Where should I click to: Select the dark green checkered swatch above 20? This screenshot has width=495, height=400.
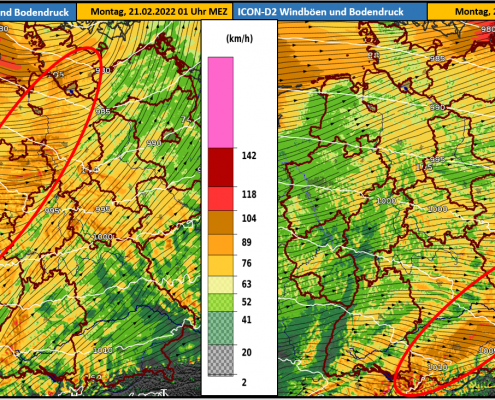coord(221,328)
